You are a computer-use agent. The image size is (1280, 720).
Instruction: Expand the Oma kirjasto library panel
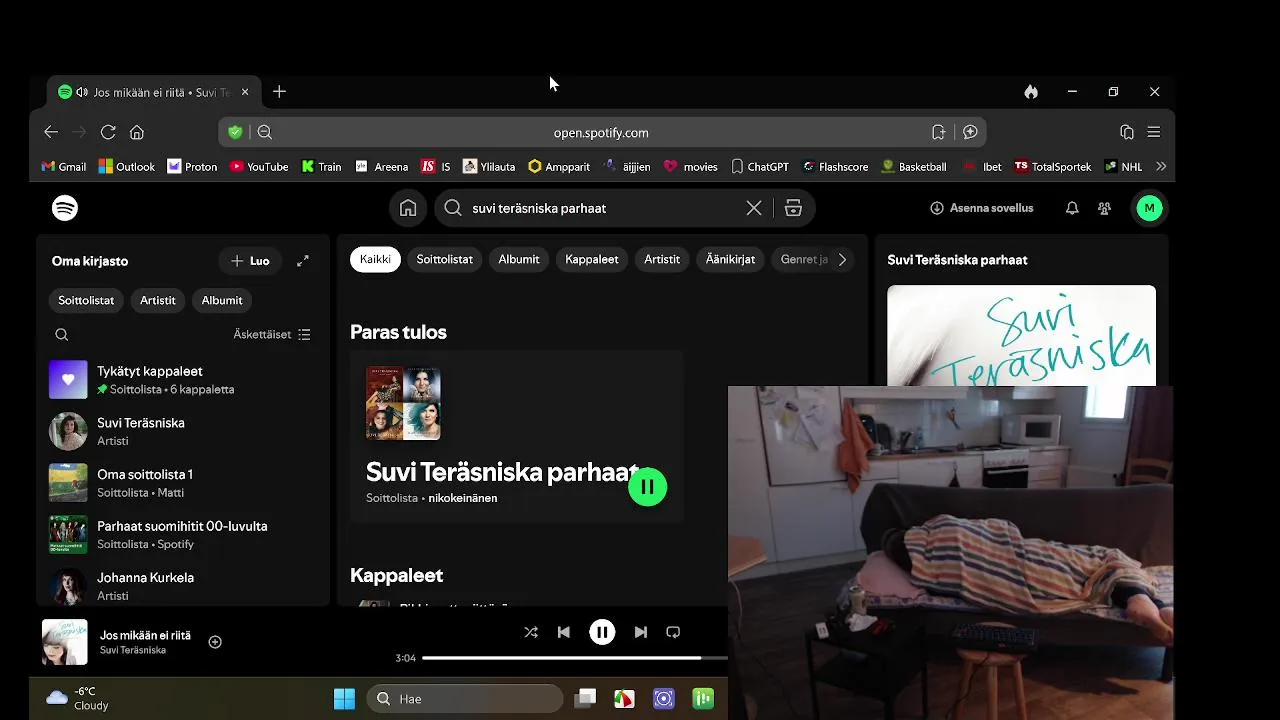(303, 261)
